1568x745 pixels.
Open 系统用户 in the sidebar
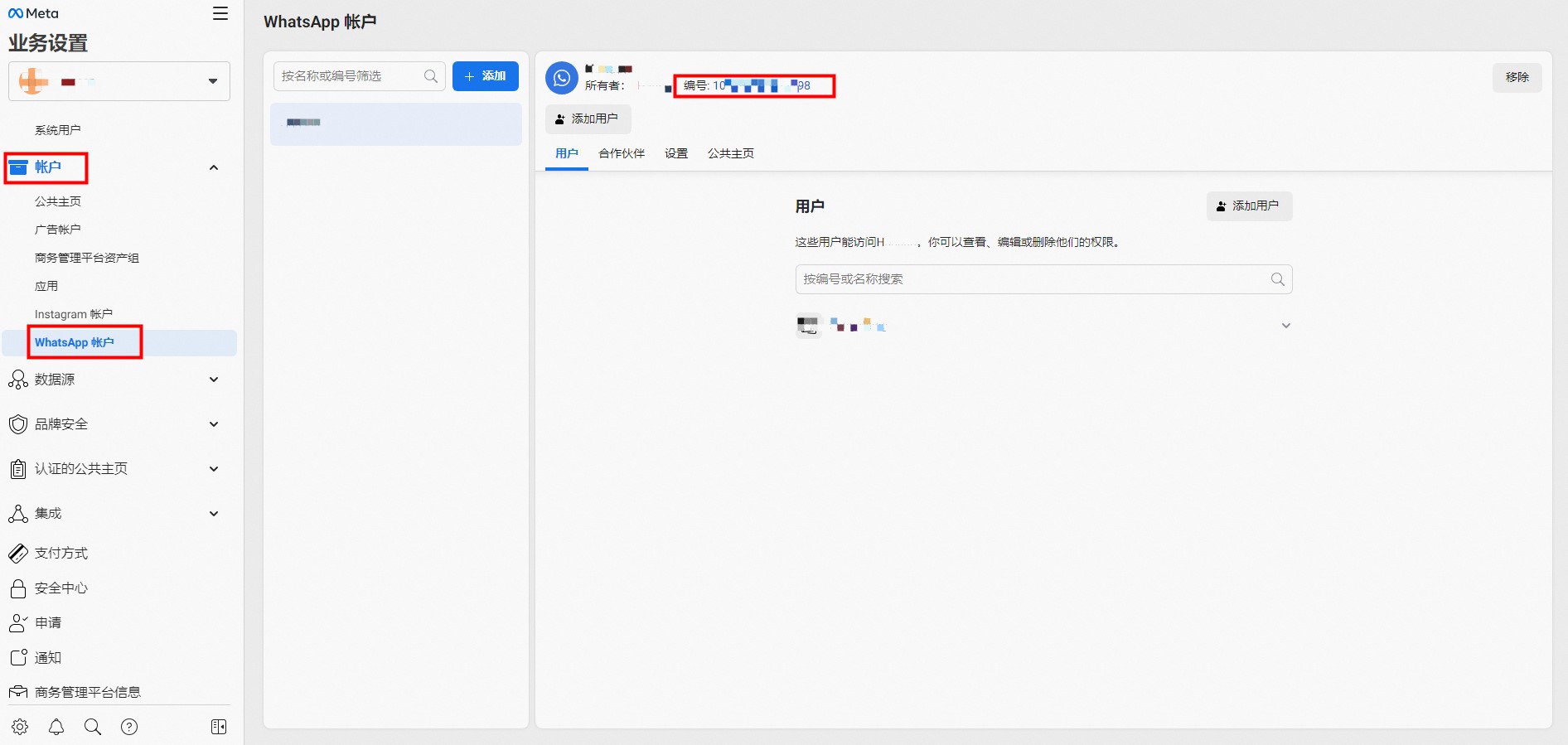tap(57, 130)
